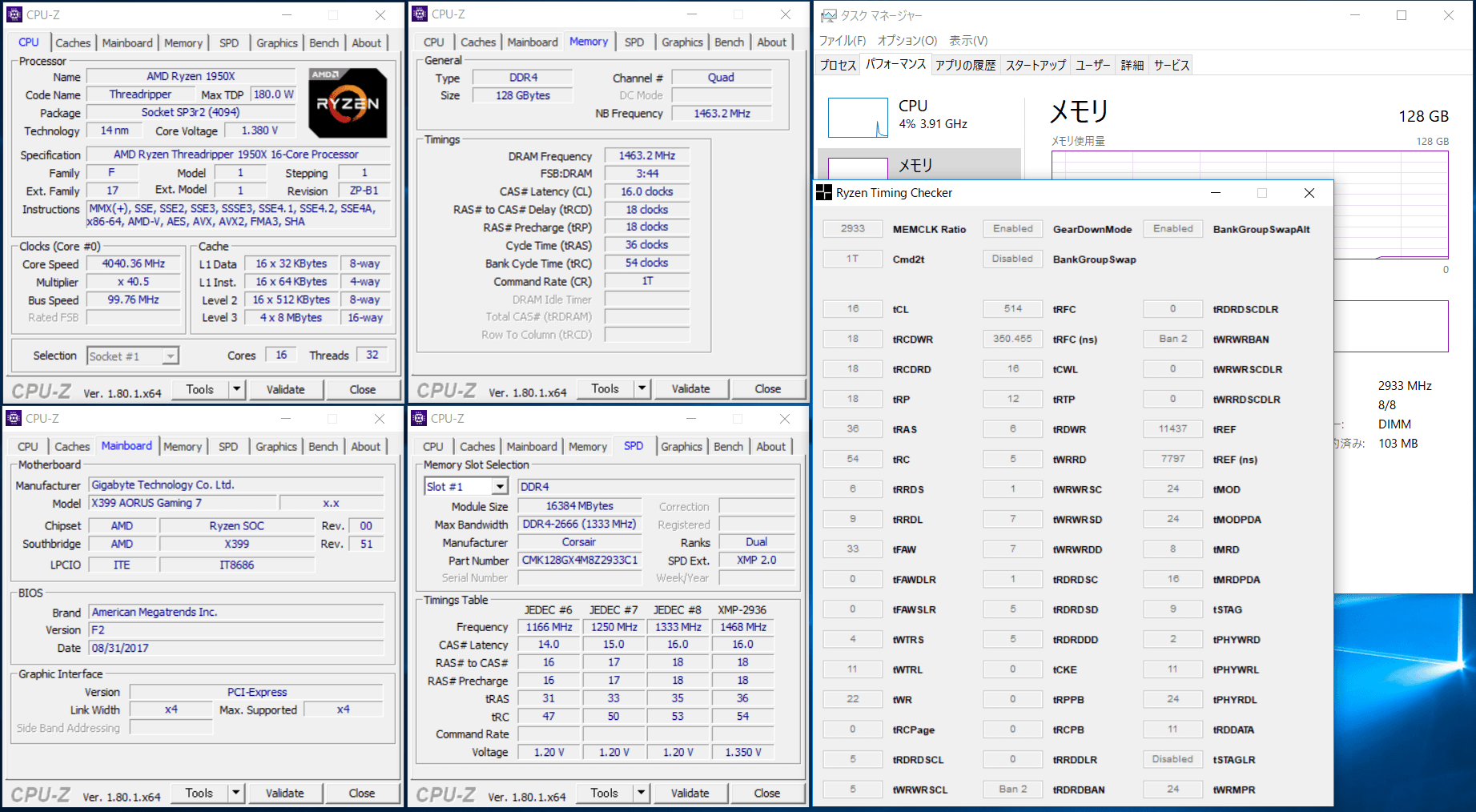Image resolution: width=1476 pixels, height=812 pixels.
Task: Open the Tools dropdown arrow in the CPU tab window
Action: (236, 389)
